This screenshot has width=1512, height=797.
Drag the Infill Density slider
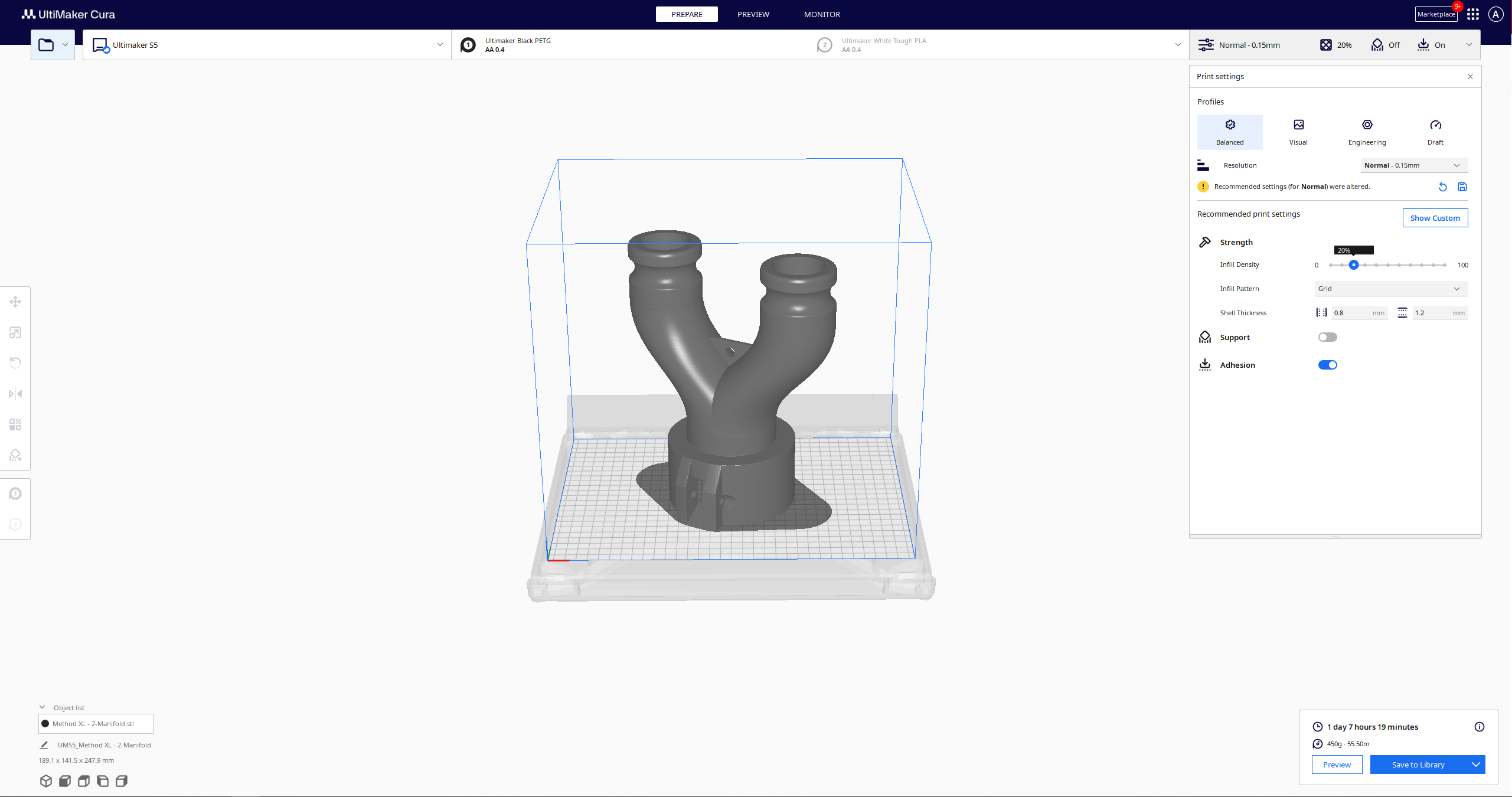[1353, 264]
